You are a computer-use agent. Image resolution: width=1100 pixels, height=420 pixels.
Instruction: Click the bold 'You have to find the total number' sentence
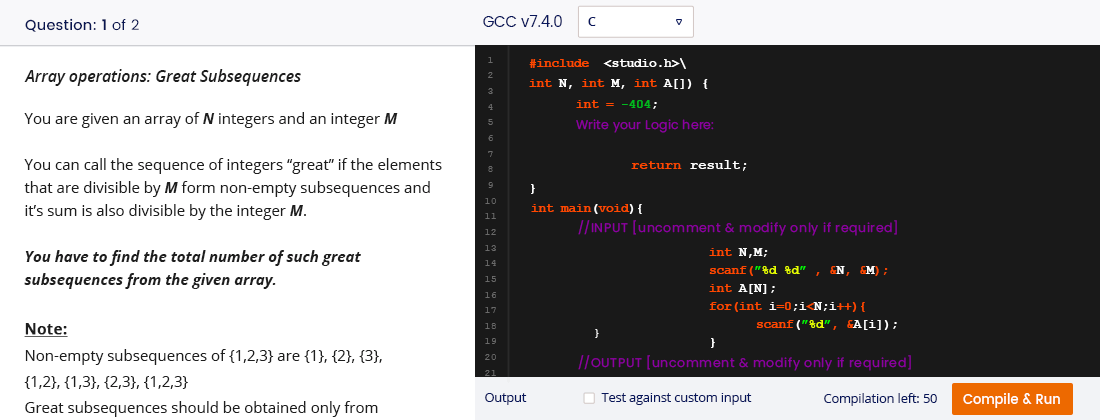[x=192, y=268]
